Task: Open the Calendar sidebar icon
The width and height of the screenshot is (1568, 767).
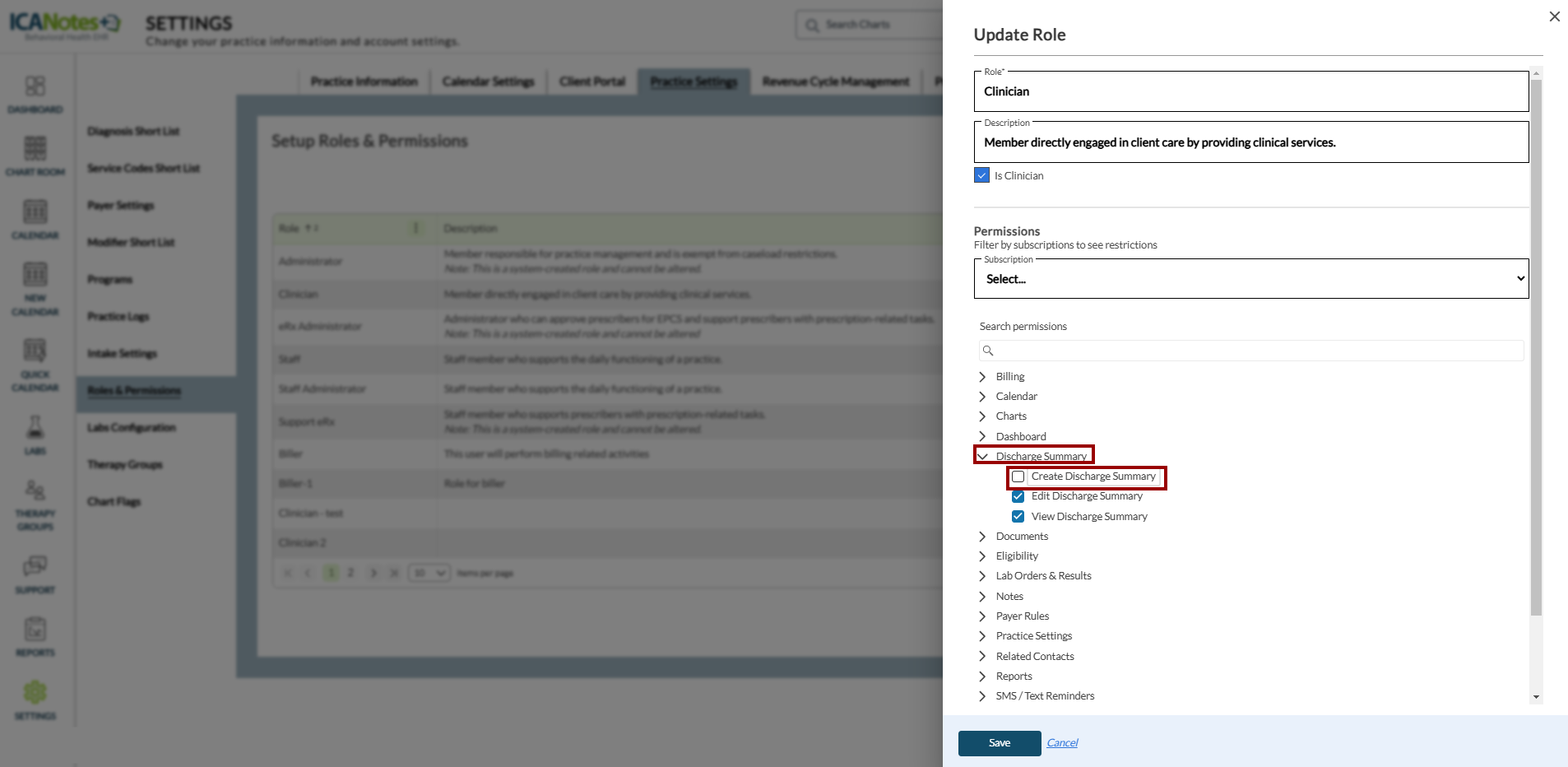Action: coord(35,213)
